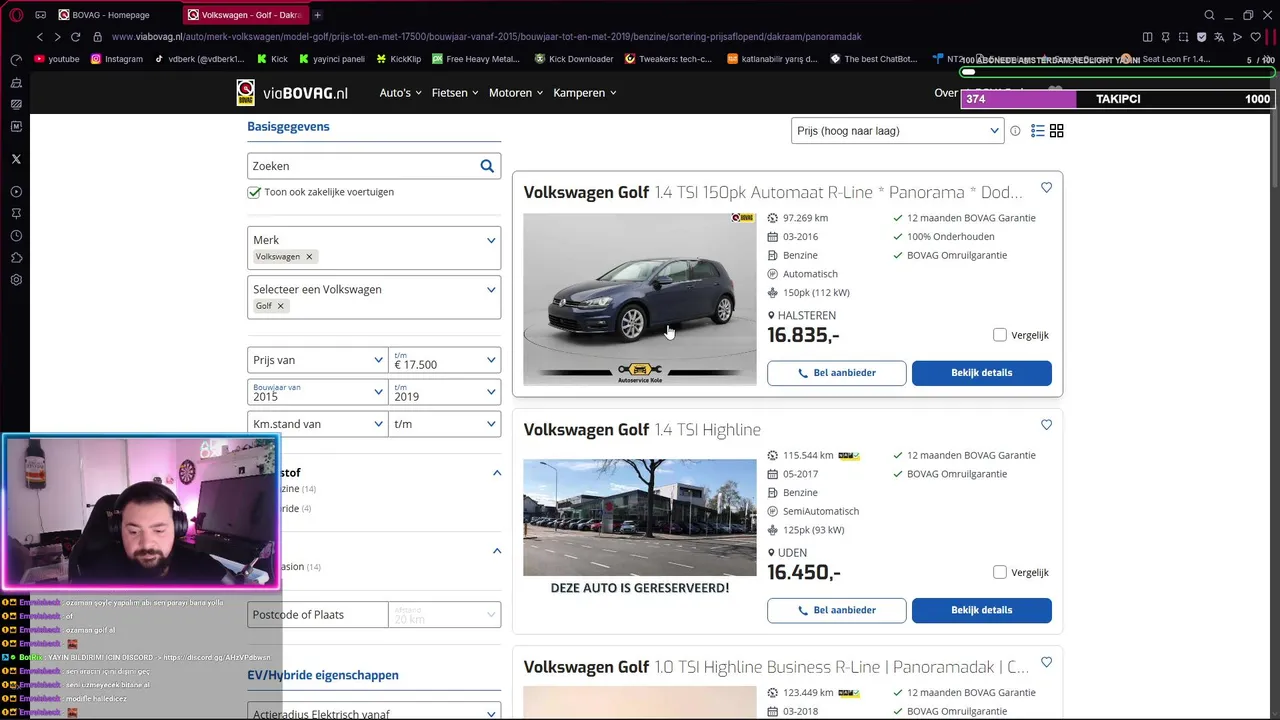The width and height of the screenshot is (1280, 720).
Task: Open the Free Heavy Metal bookmark
Action: (x=476, y=59)
